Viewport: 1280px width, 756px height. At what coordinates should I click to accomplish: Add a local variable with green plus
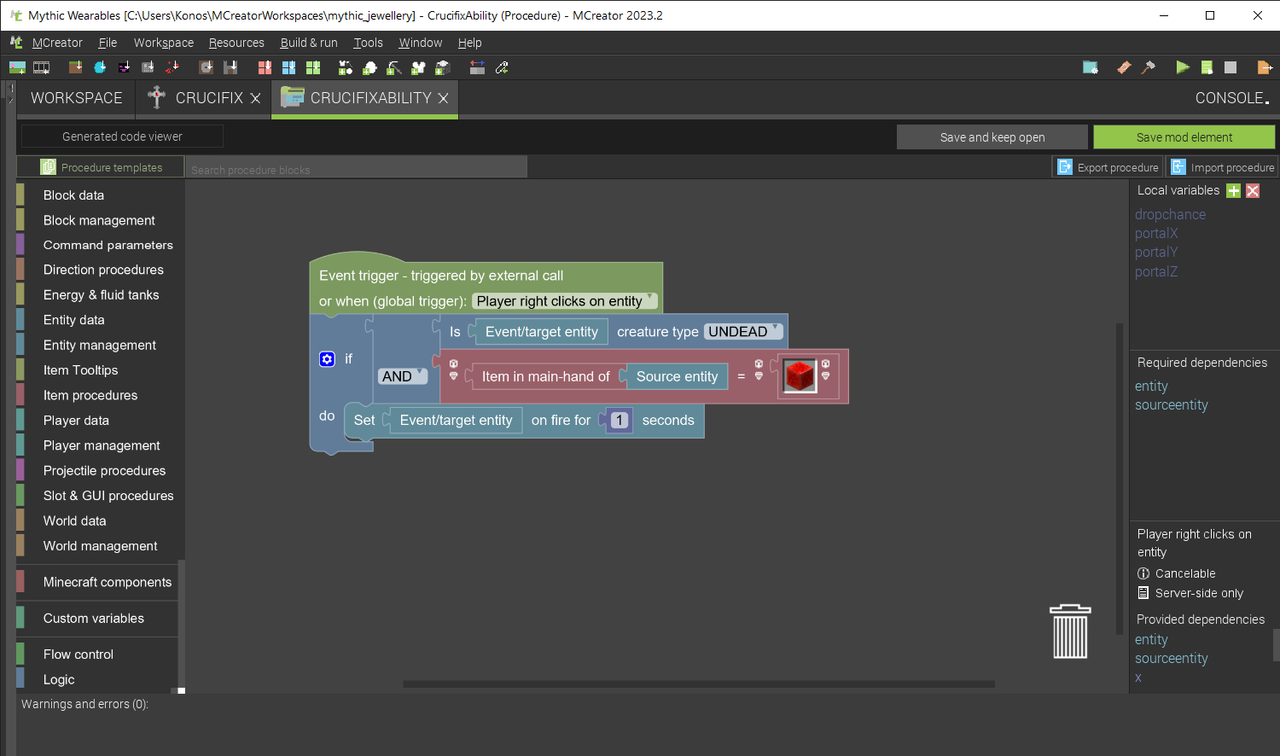[1234, 190]
